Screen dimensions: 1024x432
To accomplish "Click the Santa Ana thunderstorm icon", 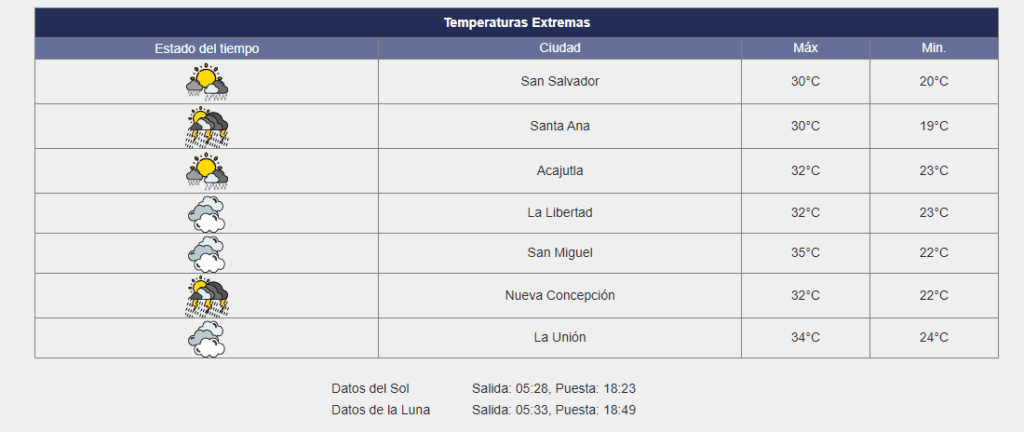I will (206, 126).
